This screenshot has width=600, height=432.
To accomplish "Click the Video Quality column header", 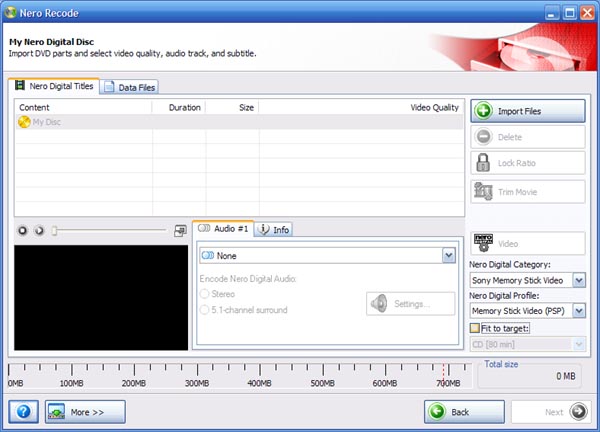I will point(361,108).
